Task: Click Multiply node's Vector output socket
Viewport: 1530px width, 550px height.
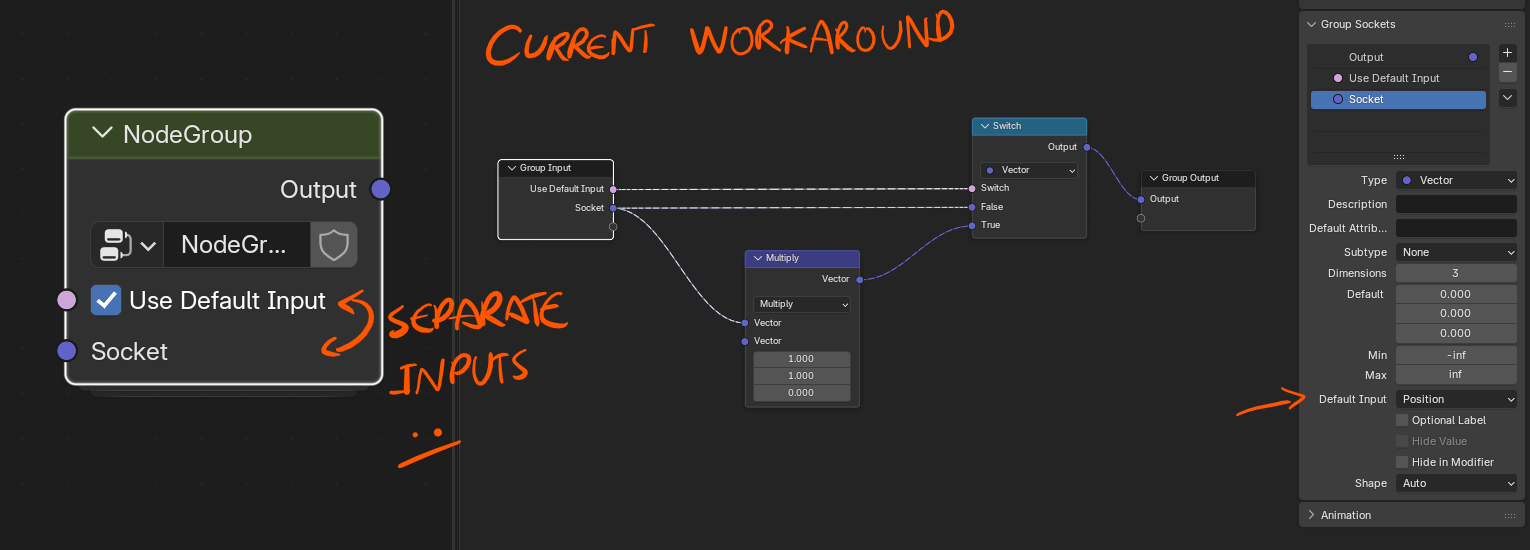Action: [x=860, y=280]
